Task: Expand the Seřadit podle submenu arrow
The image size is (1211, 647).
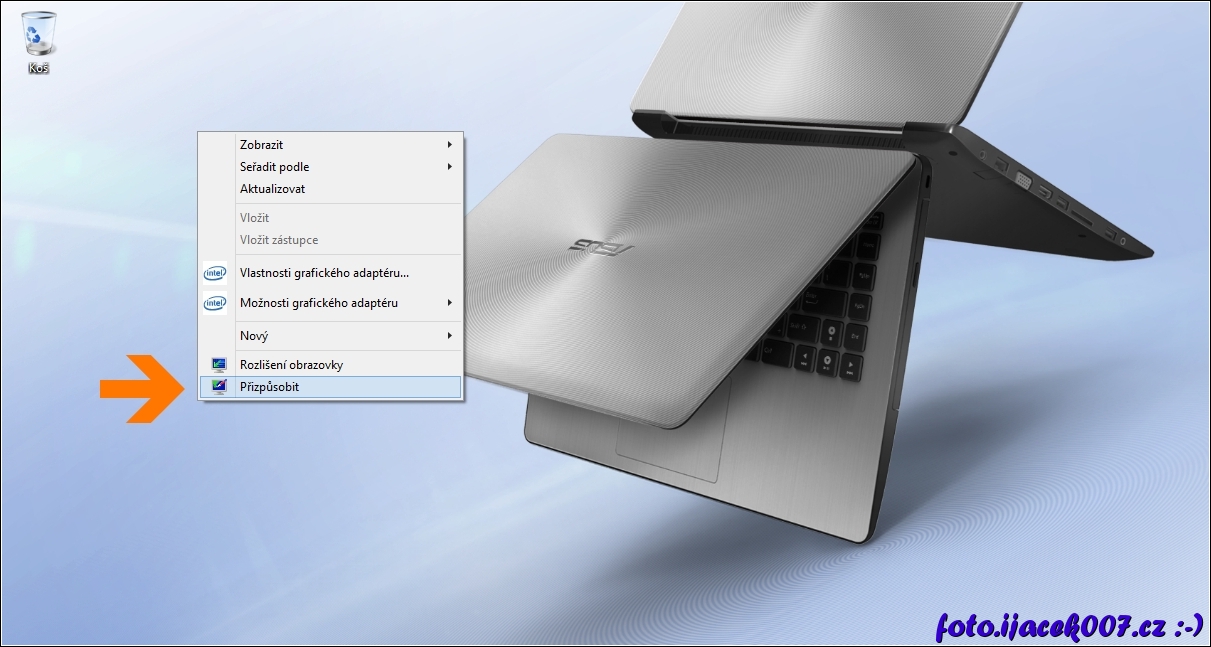Action: 450,167
